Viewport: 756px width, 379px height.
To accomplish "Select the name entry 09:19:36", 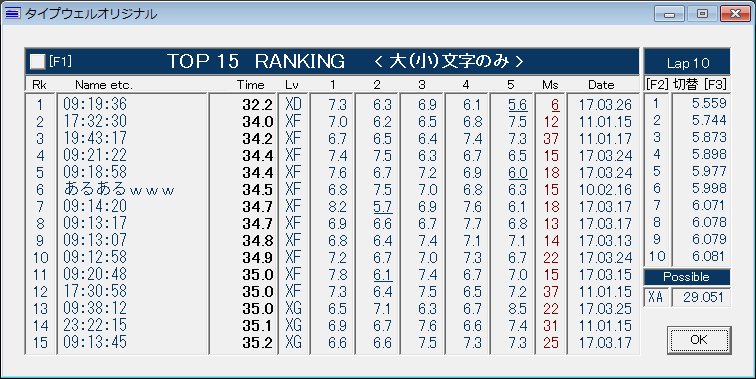I will (x=95, y=104).
